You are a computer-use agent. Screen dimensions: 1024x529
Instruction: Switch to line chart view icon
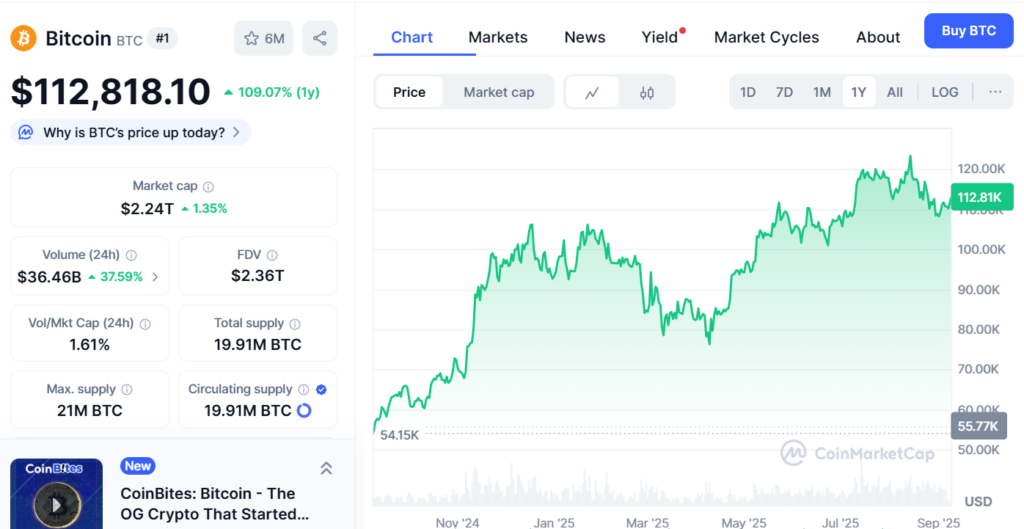click(592, 92)
